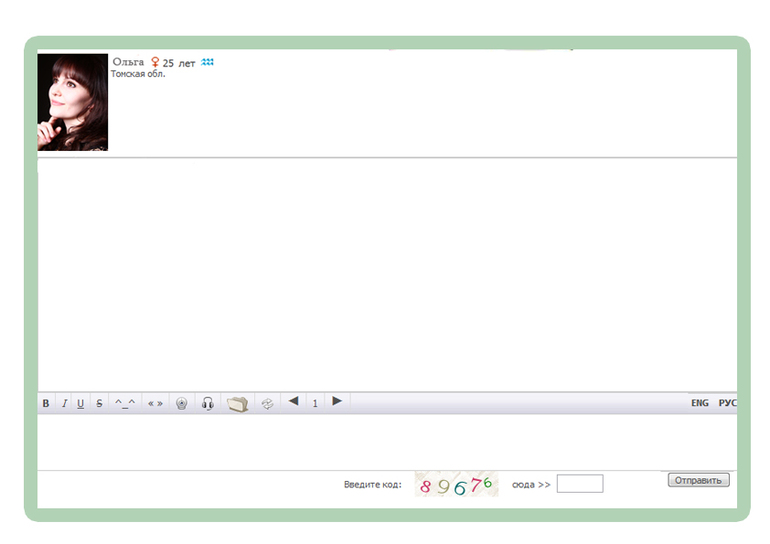
Task: Apply underline formatting
Action: coord(81,404)
